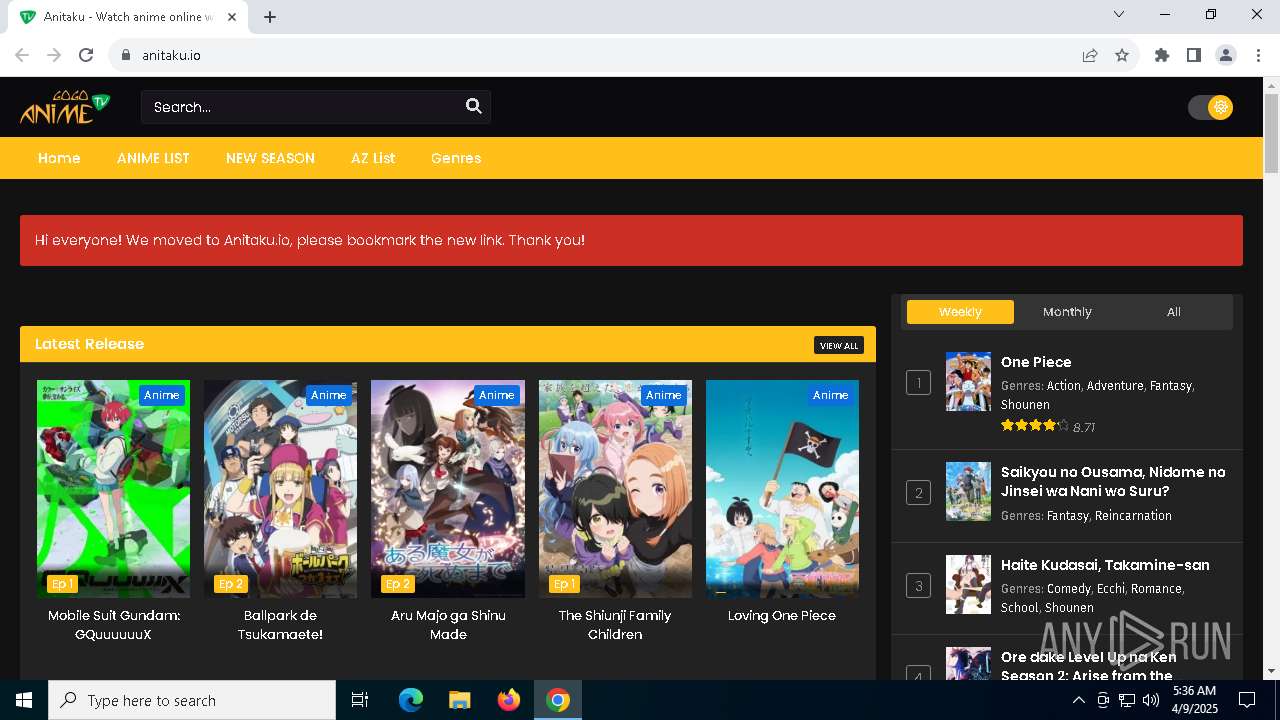Screen dimensions: 1280x720
Task: Click Ballpark de Tsukamaete! title link
Action: click(280, 625)
